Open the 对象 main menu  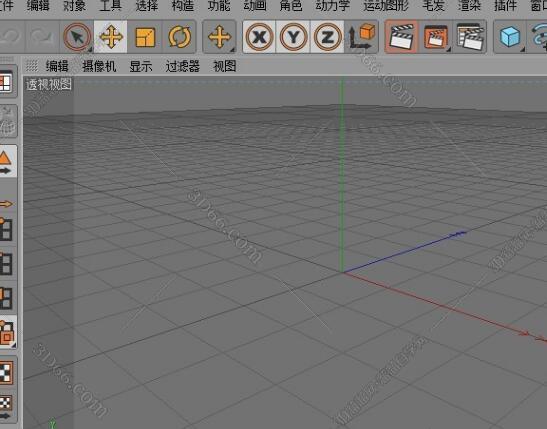pyautogui.click(x=75, y=6)
